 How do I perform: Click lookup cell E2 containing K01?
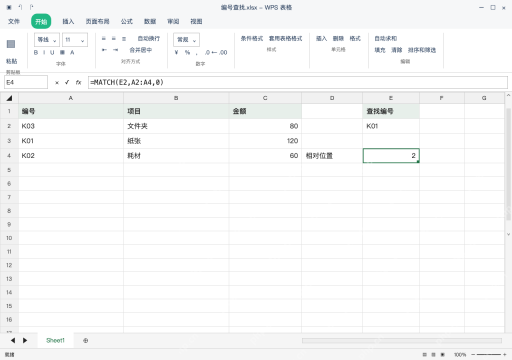click(391, 126)
